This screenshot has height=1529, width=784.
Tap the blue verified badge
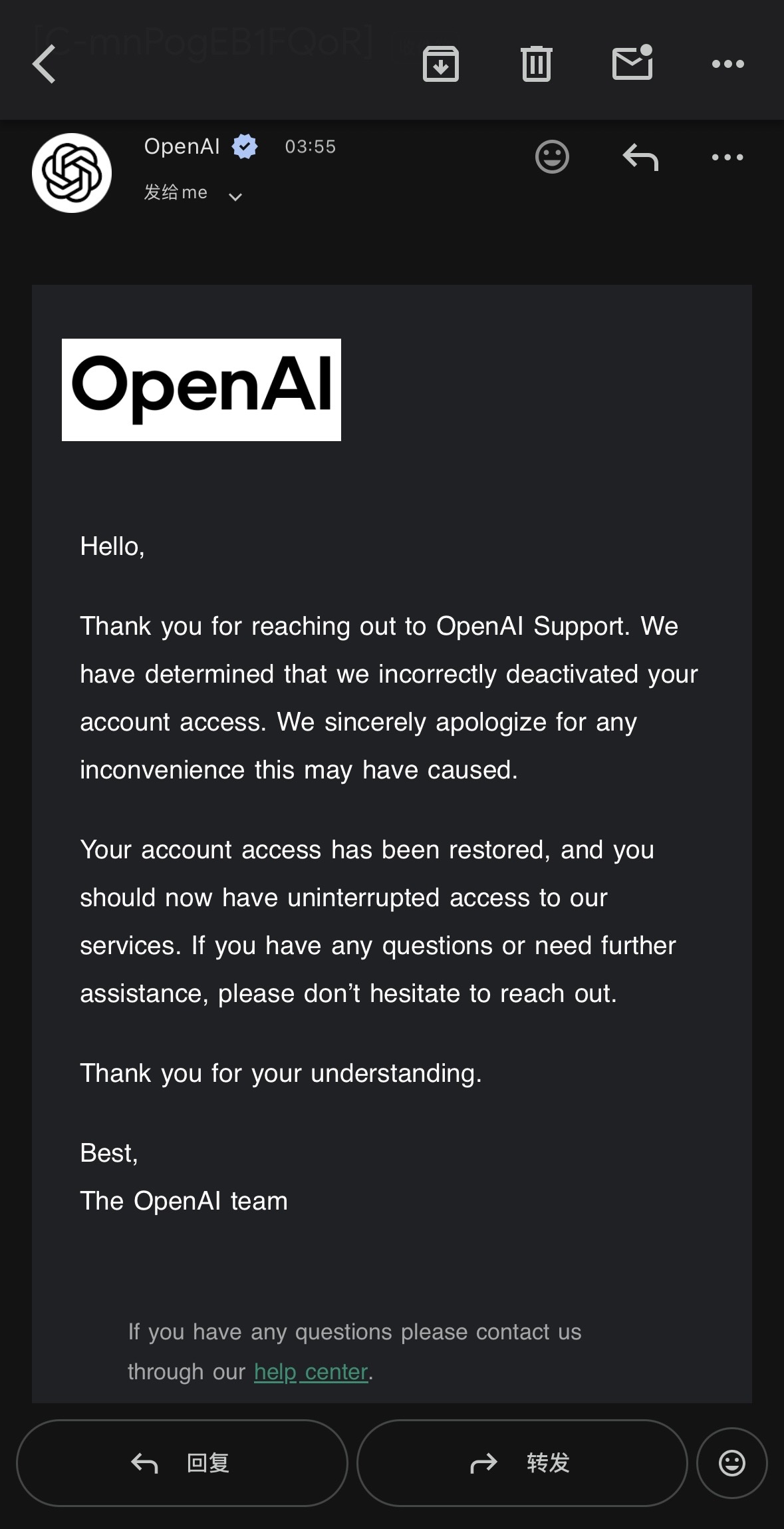245,146
